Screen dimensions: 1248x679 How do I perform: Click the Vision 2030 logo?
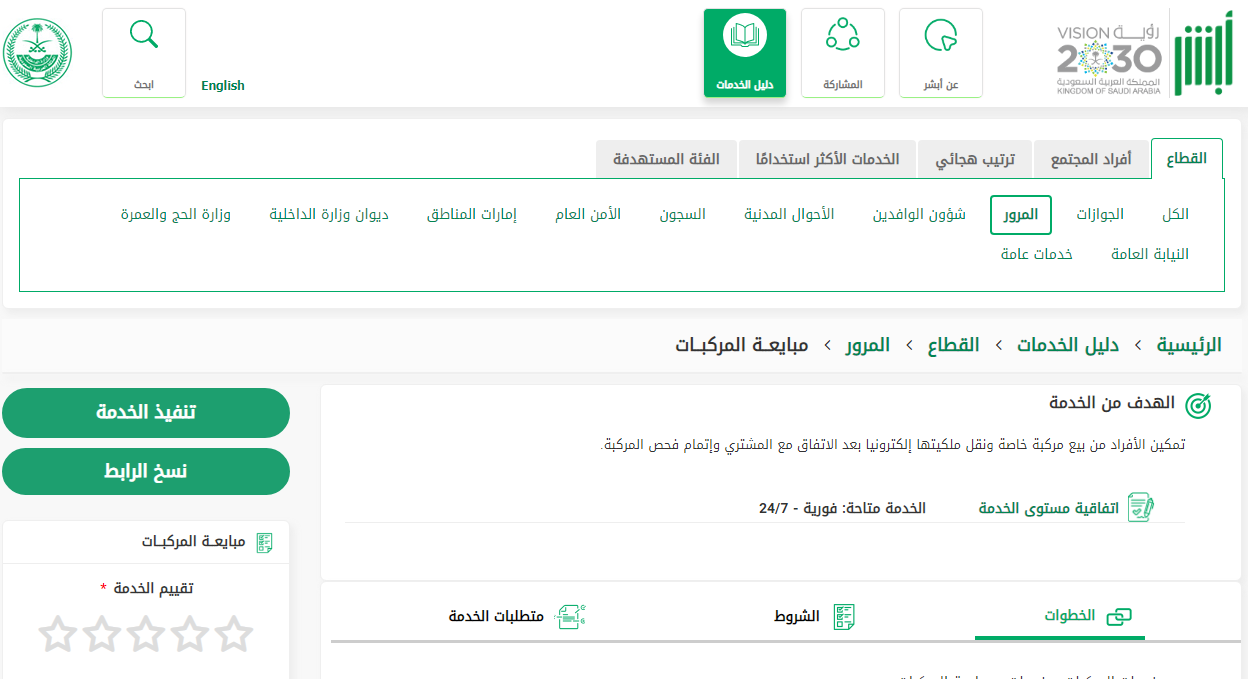pyautogui.click(x=1109, y=58)
